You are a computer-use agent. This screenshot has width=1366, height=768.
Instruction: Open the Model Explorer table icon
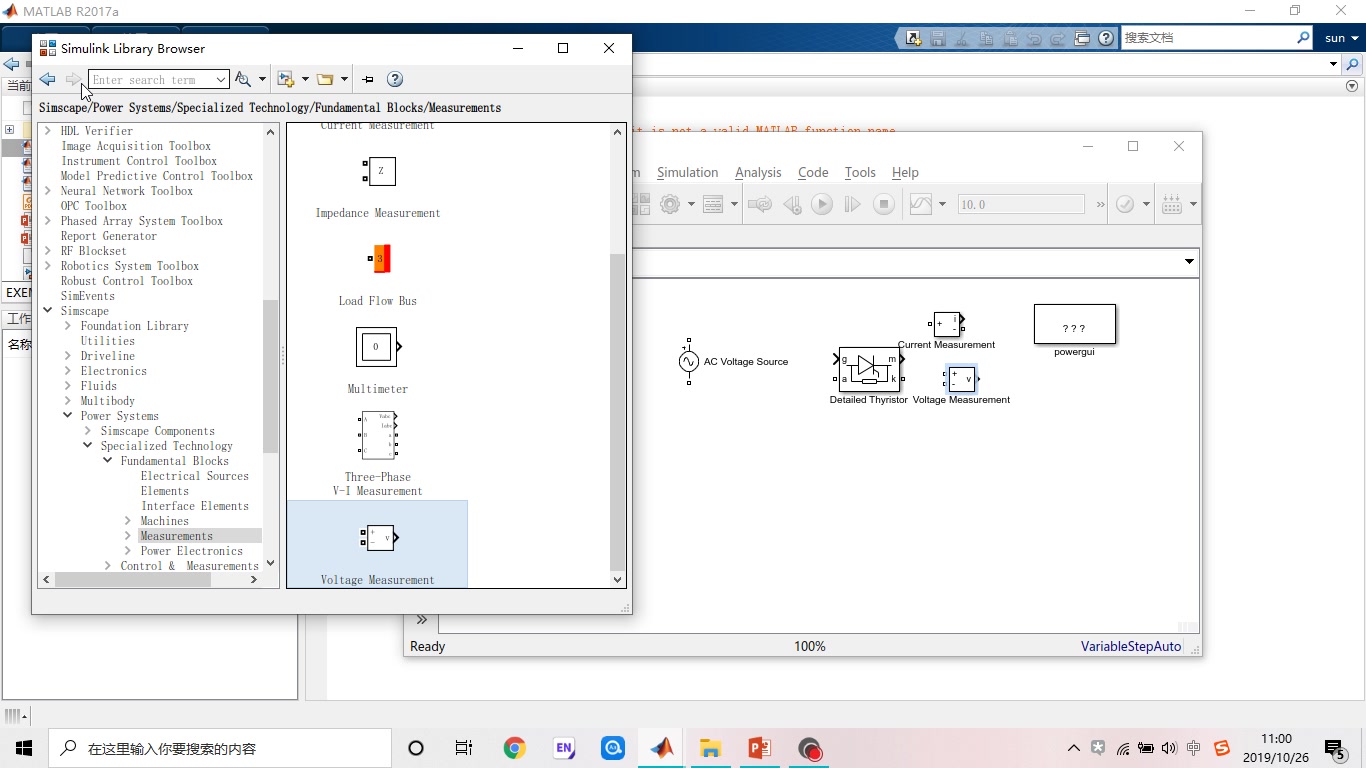click(713, 204)
